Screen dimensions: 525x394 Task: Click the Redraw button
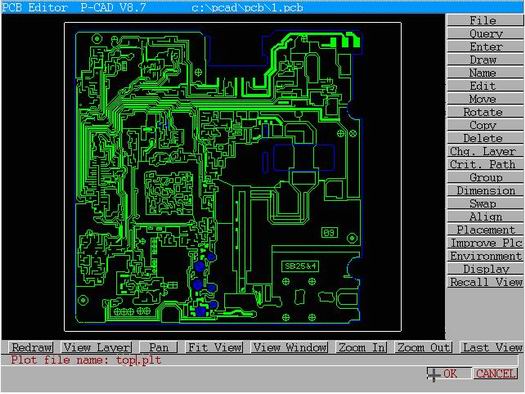[x=31, y=347]
